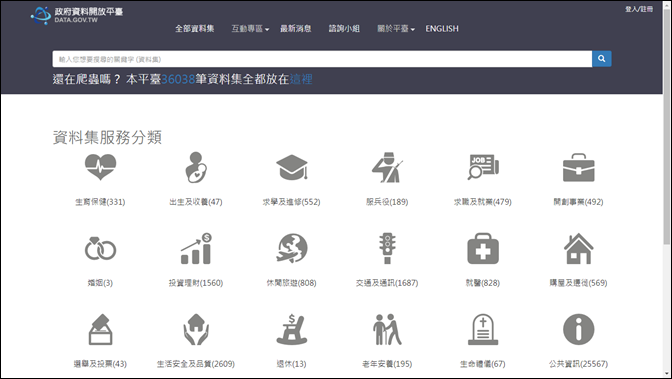
Task: Open the 公共資訊(25567) label link
Action: pos(579,364)
